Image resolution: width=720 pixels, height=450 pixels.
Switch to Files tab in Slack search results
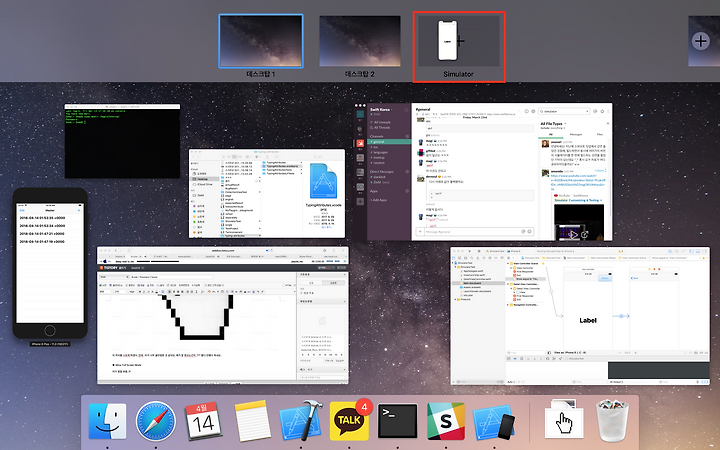(600, 134)
